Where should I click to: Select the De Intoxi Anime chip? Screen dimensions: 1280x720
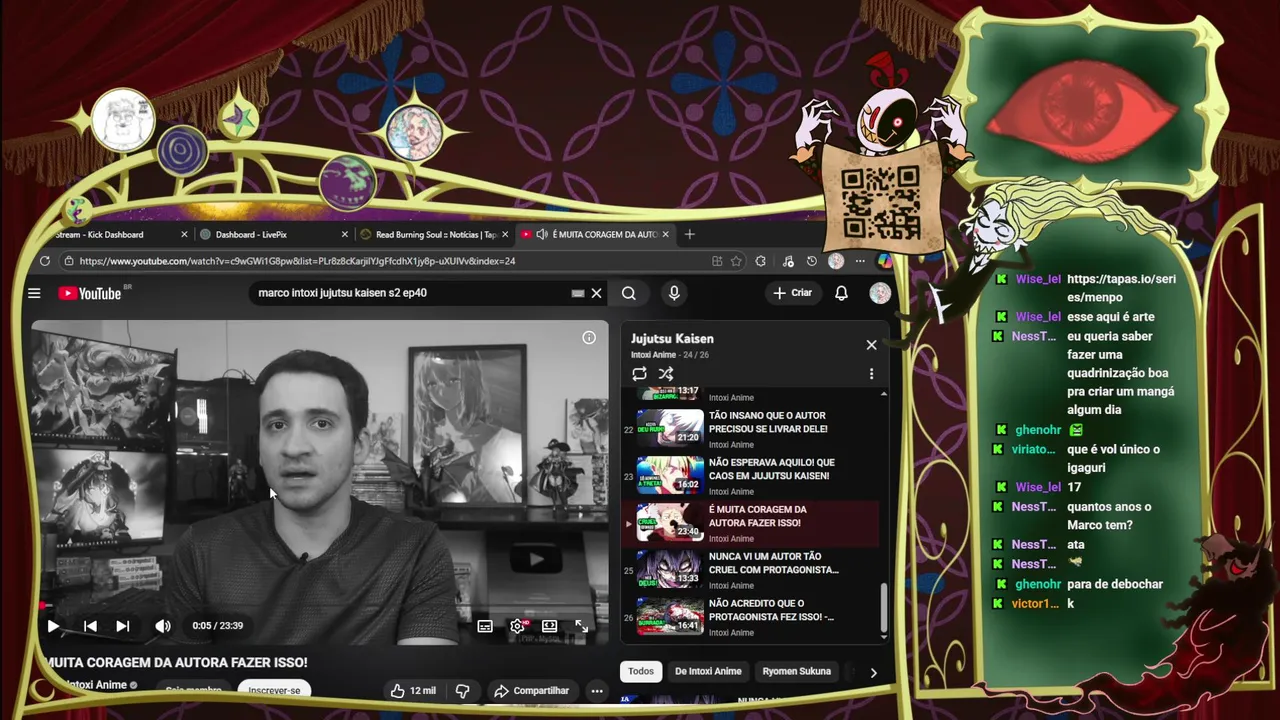point(708,671)
